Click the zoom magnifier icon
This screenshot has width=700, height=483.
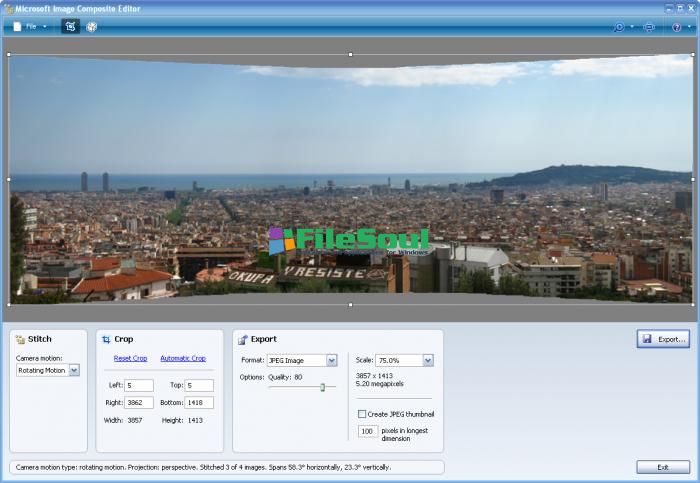point(618,27)
